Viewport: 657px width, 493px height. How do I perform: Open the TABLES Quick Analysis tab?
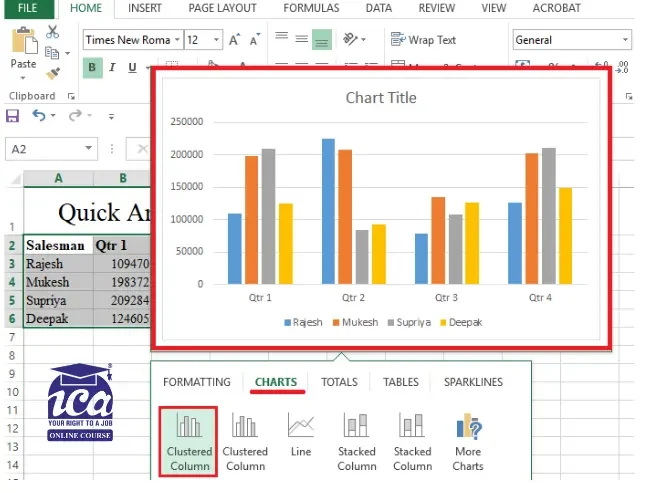(x=401, y=382)
